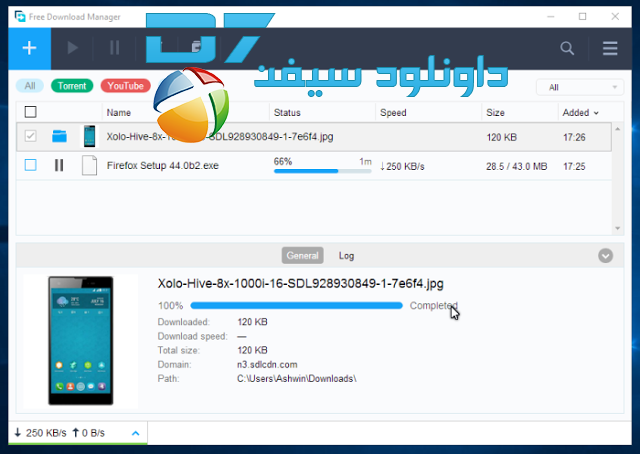
Task: Click Free Download Manager title bar icon
Action: 20,16
